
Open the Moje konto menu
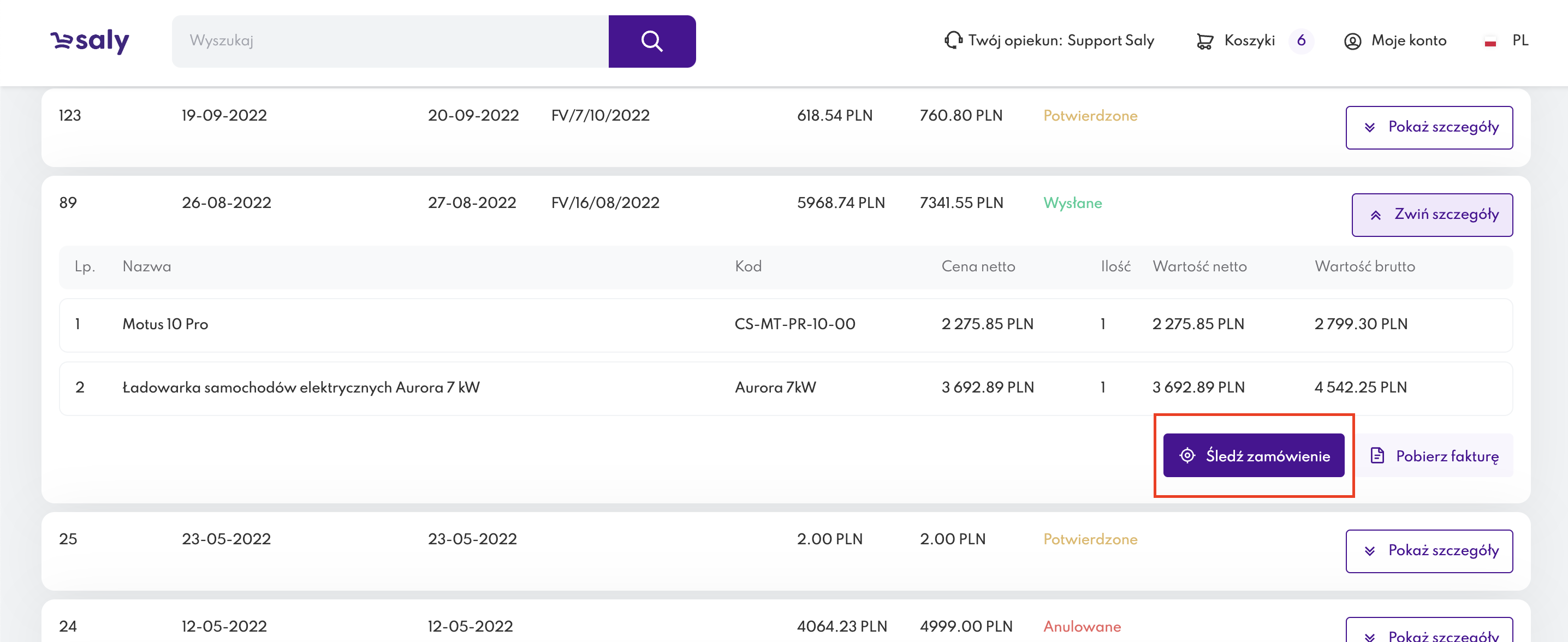pos(1408,41)
